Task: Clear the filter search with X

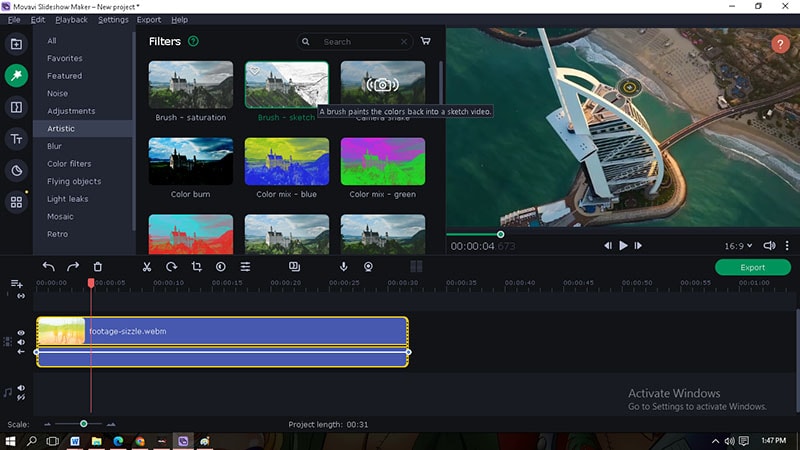Action: (x=404, y=42)
